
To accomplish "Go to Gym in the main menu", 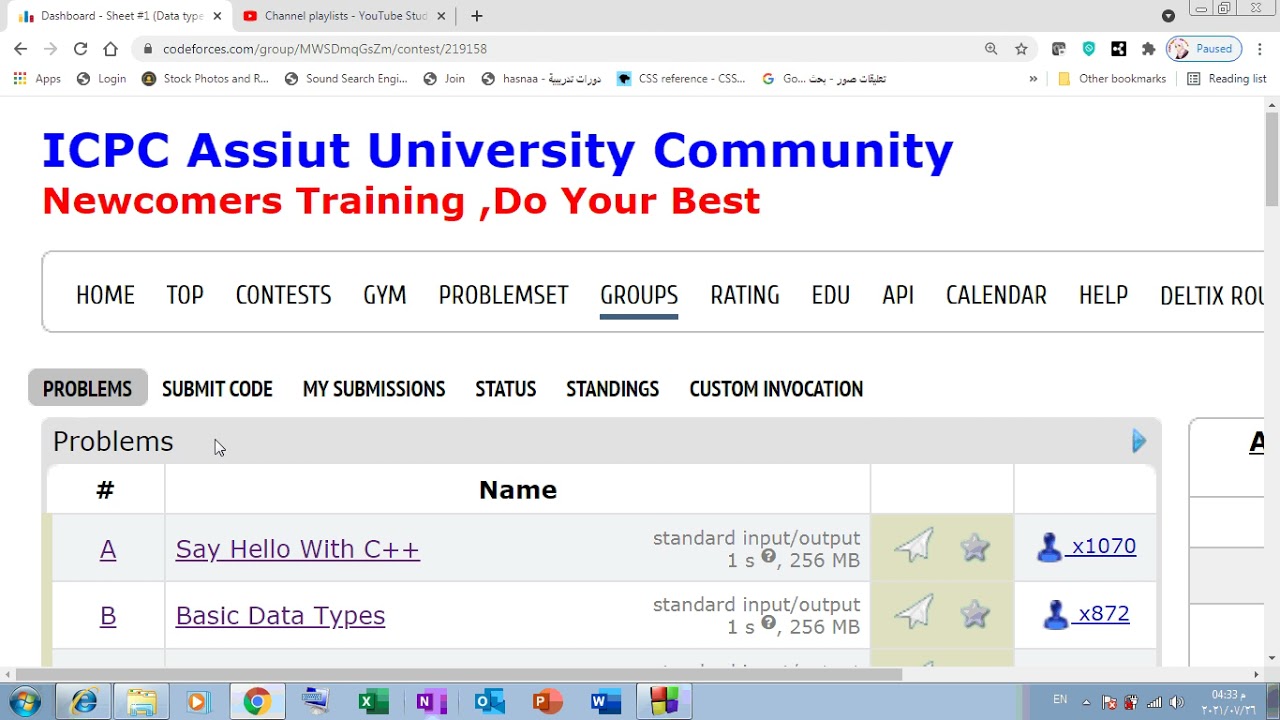I will click(385, 295).
